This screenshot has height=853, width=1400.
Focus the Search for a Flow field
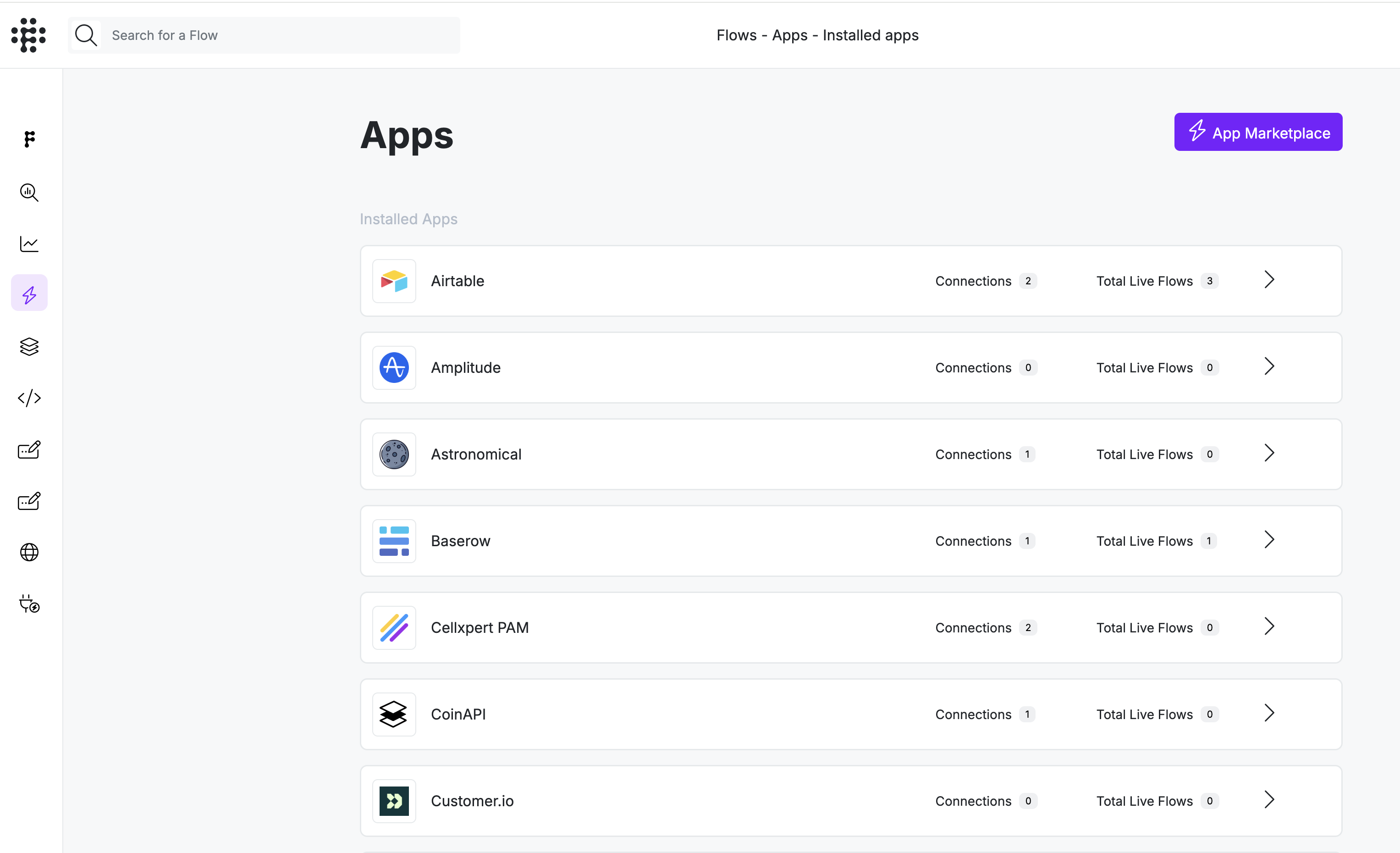264,35
